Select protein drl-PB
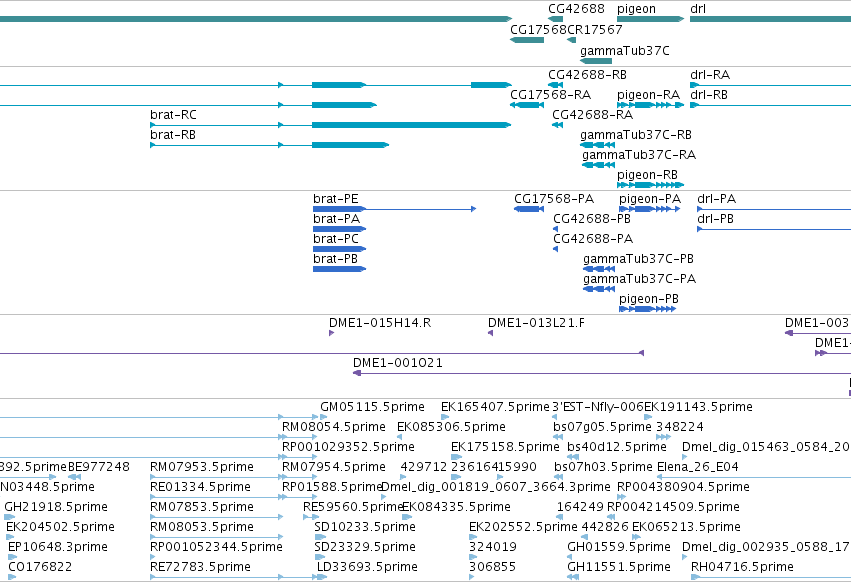The image size is (851, 582). click(715, 219)
